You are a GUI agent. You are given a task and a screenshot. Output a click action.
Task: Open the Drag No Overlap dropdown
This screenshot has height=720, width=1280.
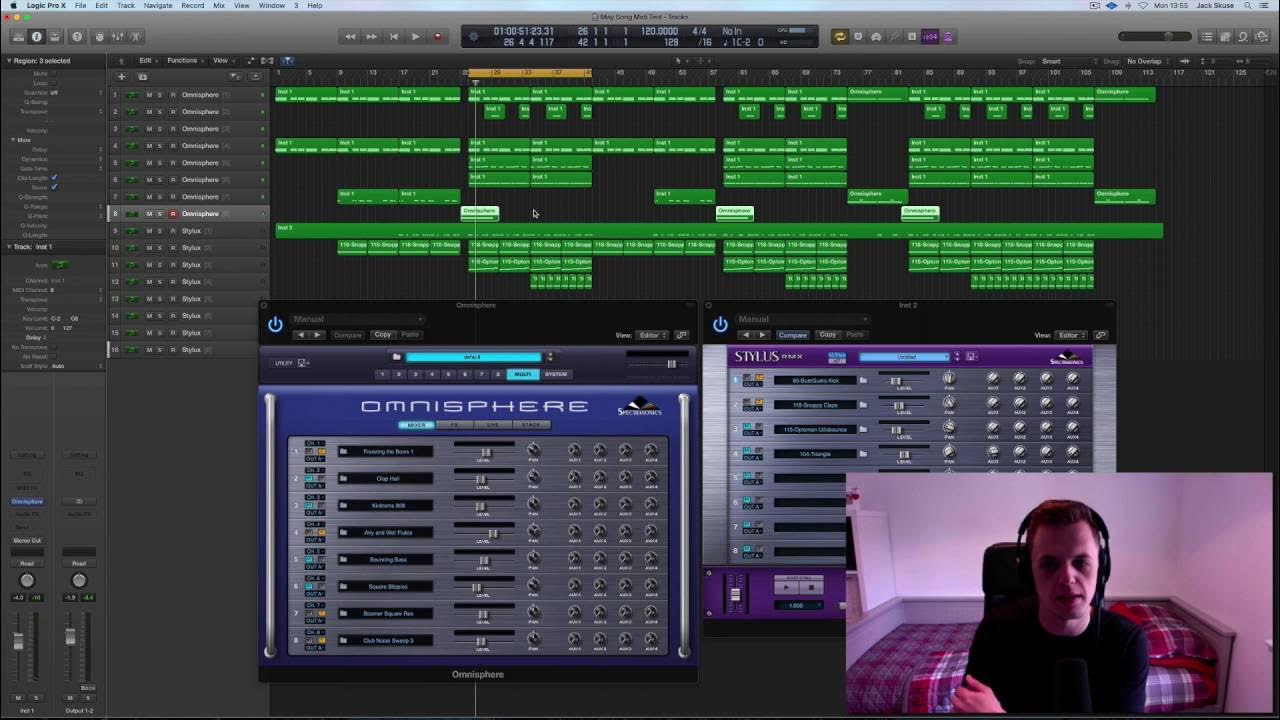click(1148, 61)
